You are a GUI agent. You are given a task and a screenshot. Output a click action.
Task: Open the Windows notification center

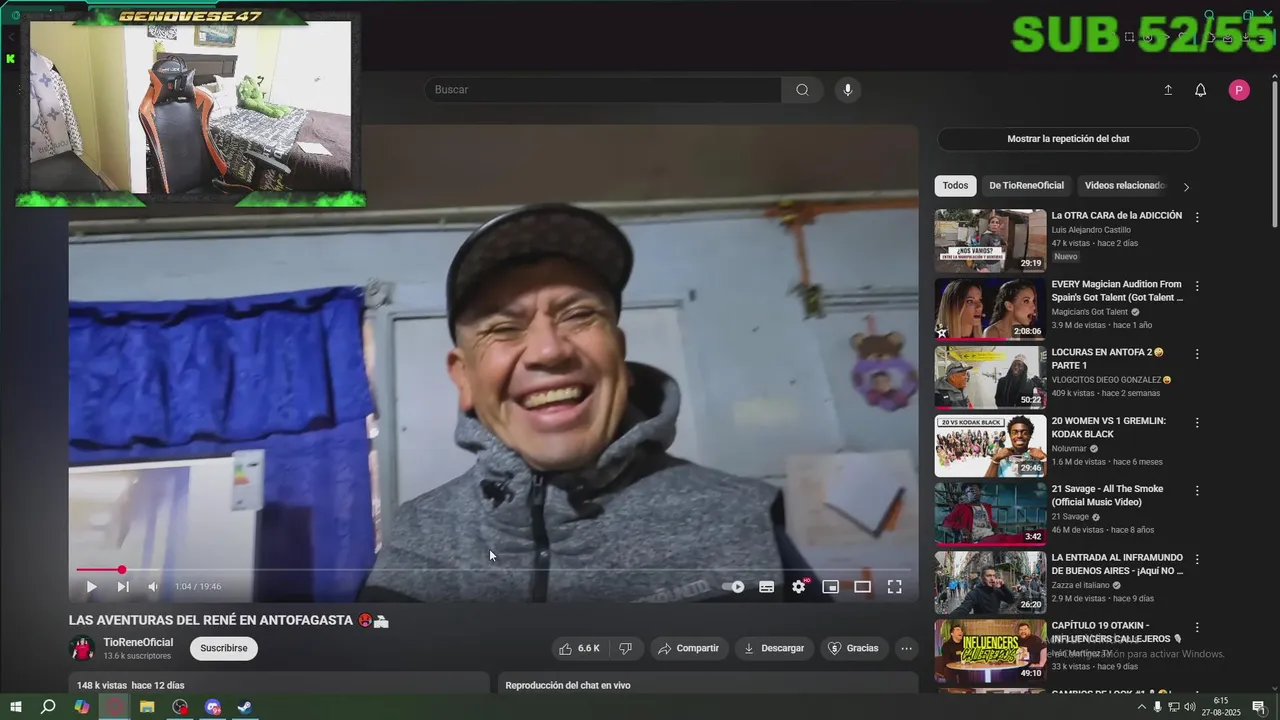[1258, 707]
